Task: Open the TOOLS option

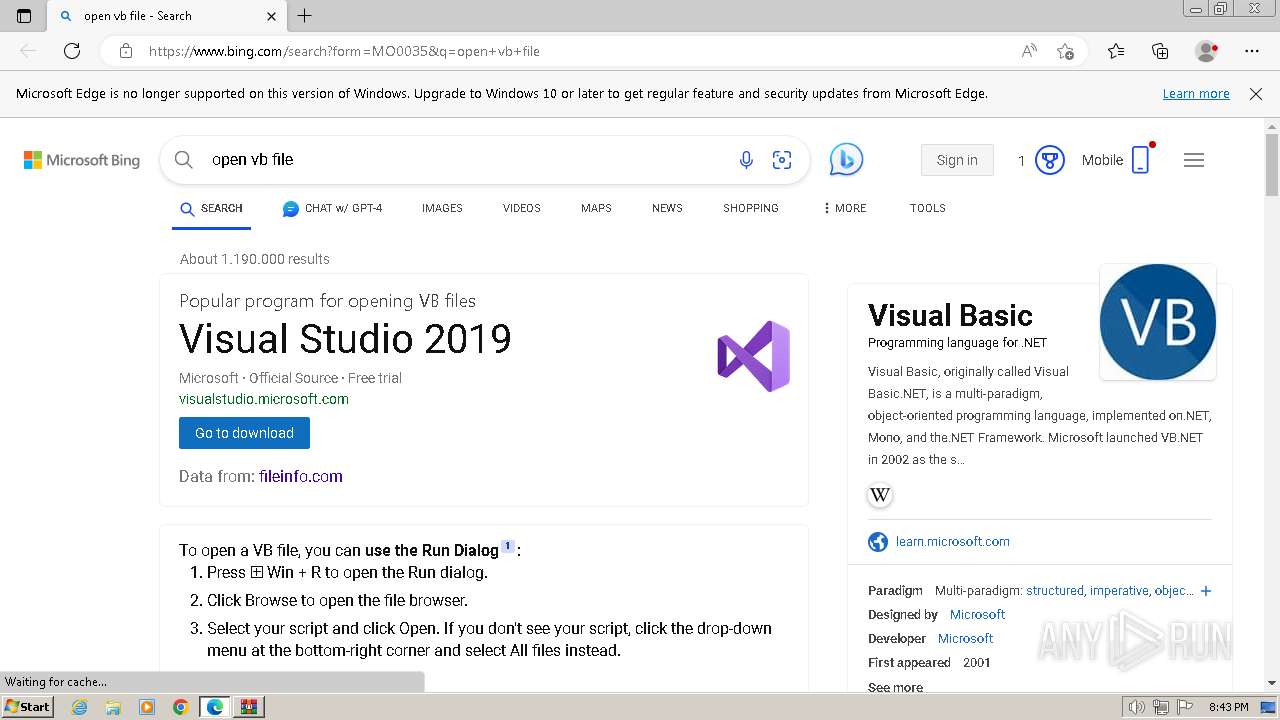Action: tap(928, 208)
